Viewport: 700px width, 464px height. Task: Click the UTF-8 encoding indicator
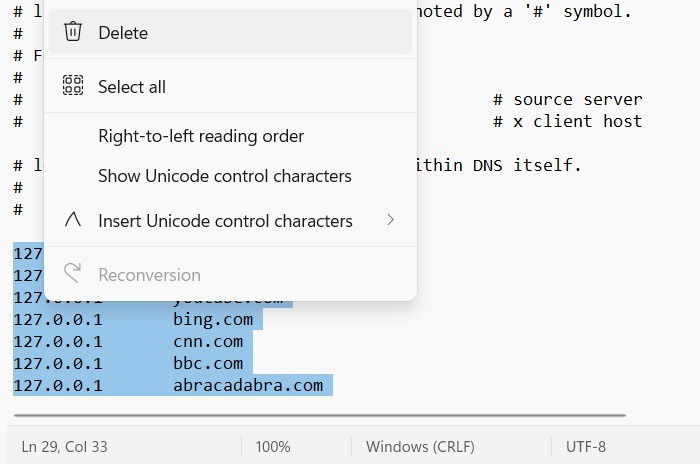586,447
